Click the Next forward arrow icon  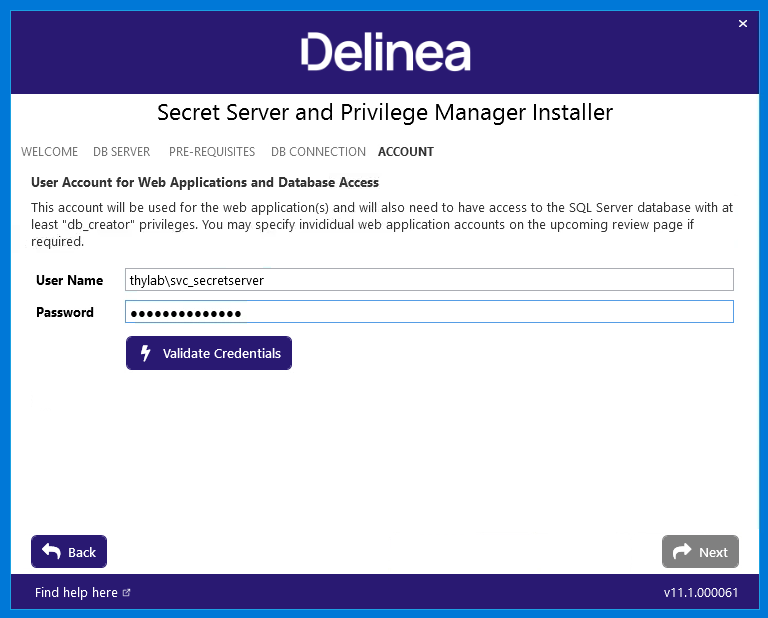point(682,551)
